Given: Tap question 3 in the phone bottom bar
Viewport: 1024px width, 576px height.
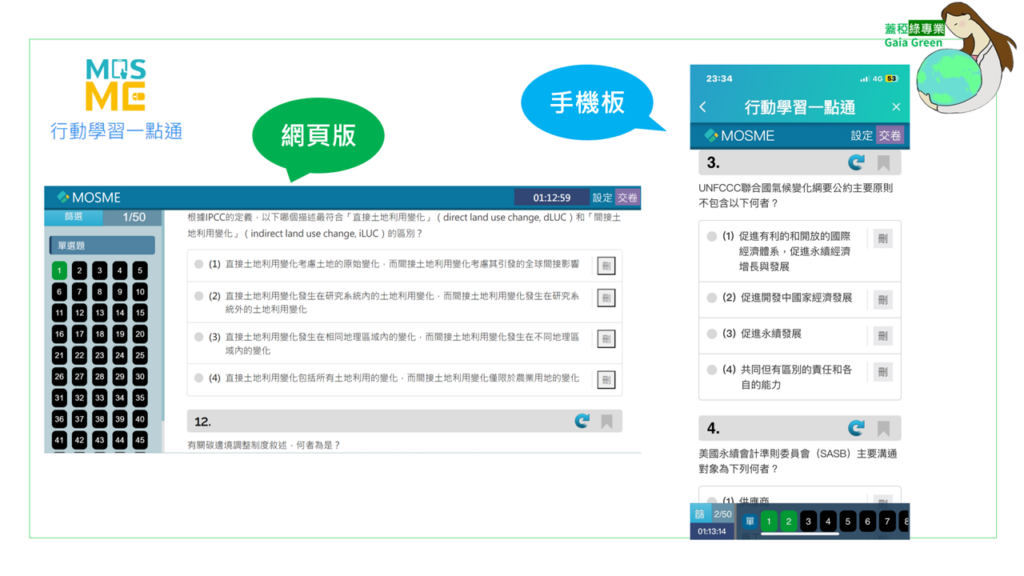Looking at the screenshot, I should point(808,521).
